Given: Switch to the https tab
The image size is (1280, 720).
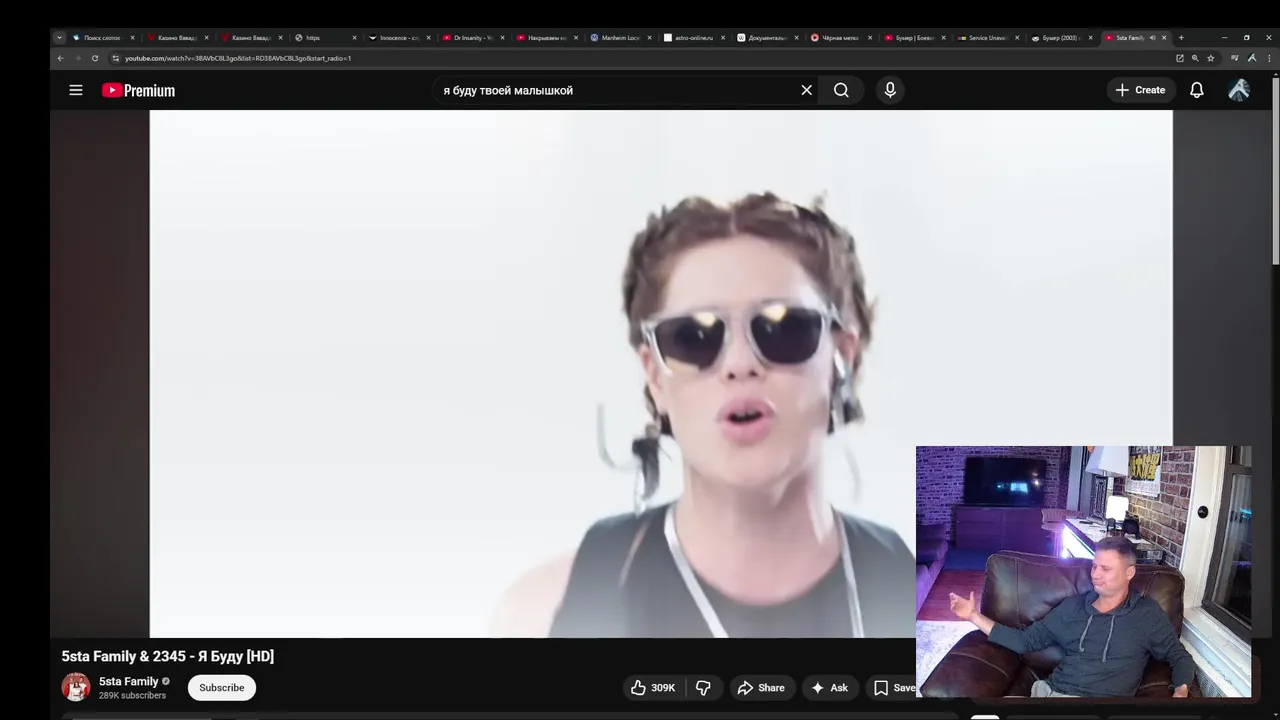Looking at the screenshot, I should point(325,38).
